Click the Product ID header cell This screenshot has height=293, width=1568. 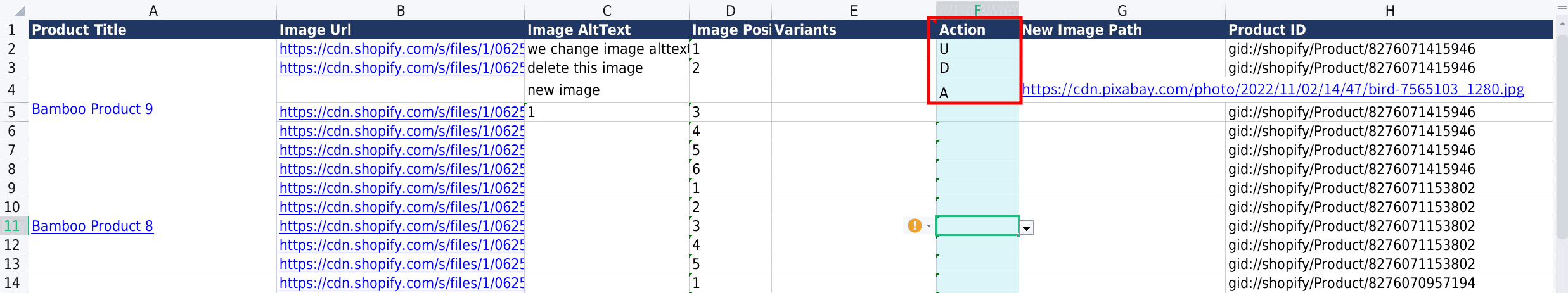pos(1388,30)
